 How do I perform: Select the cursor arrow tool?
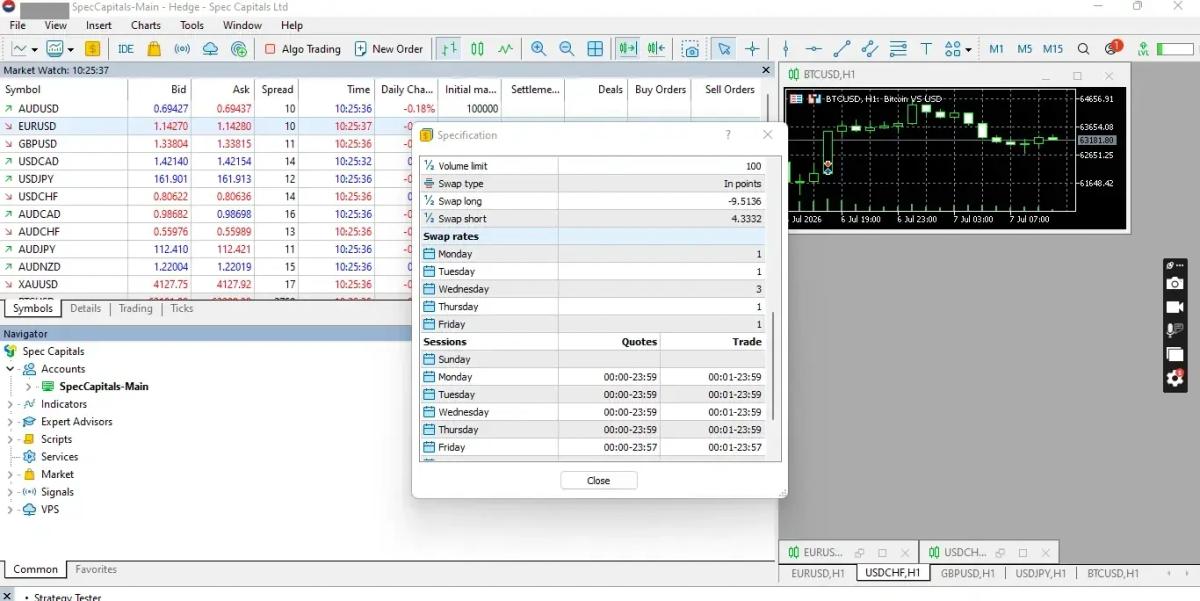(724, 48)
